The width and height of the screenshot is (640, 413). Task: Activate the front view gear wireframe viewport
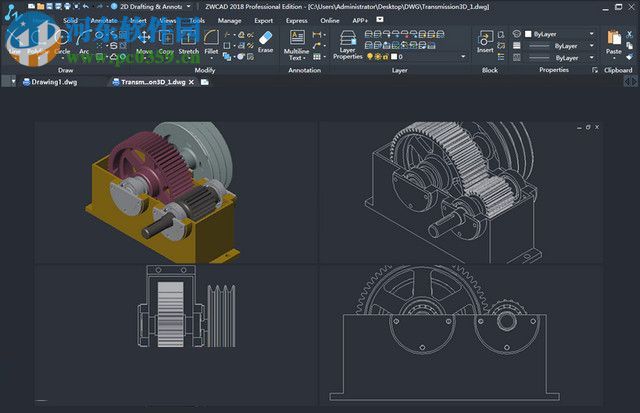[461, 335]
